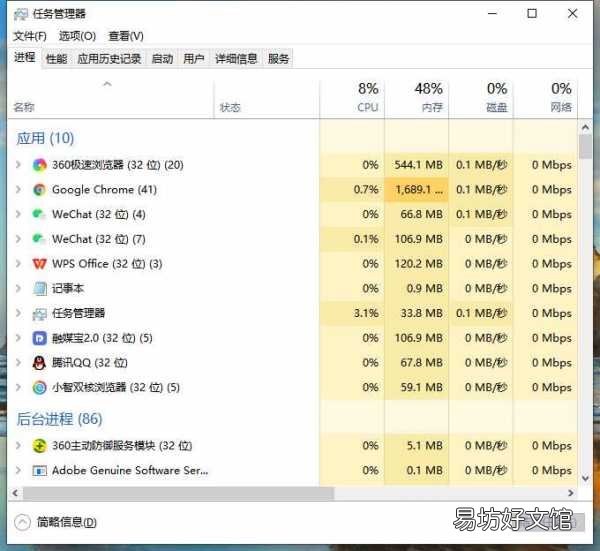Collapse to 简略信息(D) view
This screenshot has height=551, width=600.
pyautogui.click(x=55, y=522)
